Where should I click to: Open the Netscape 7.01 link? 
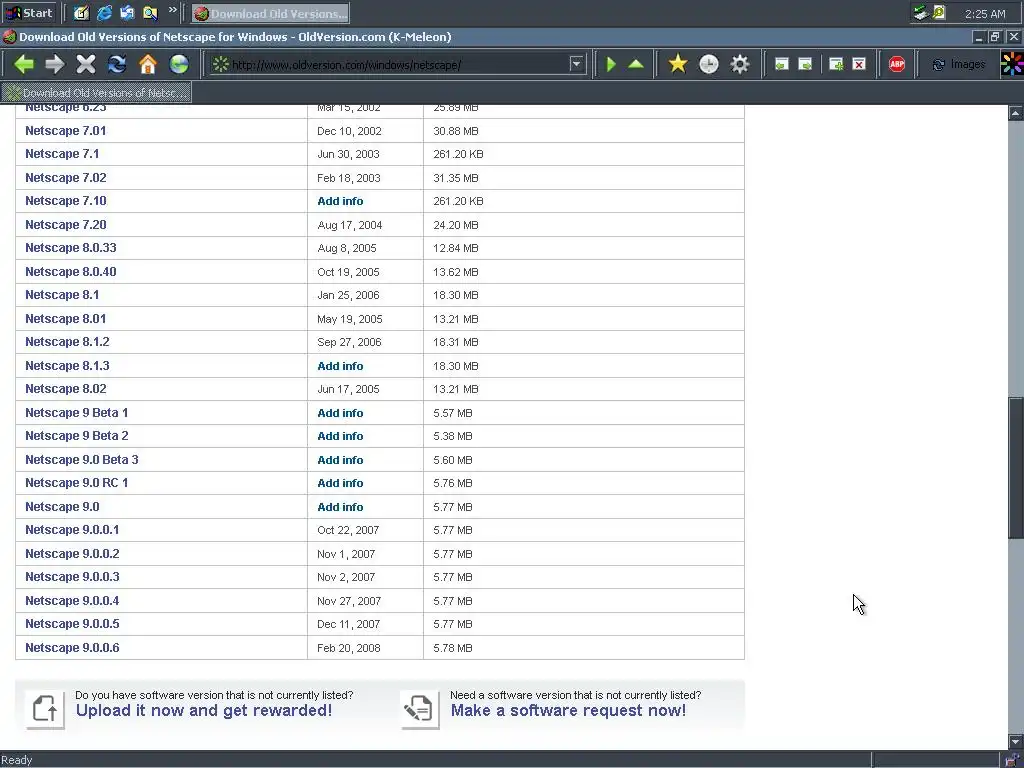tap(65, 131)
